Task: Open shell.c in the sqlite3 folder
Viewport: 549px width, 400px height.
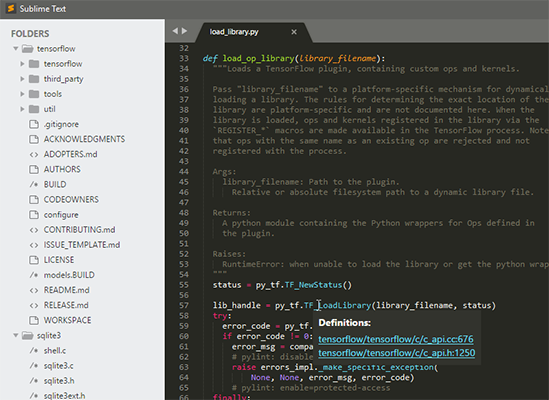Action: pyautogui.click(x=55, y=350)
